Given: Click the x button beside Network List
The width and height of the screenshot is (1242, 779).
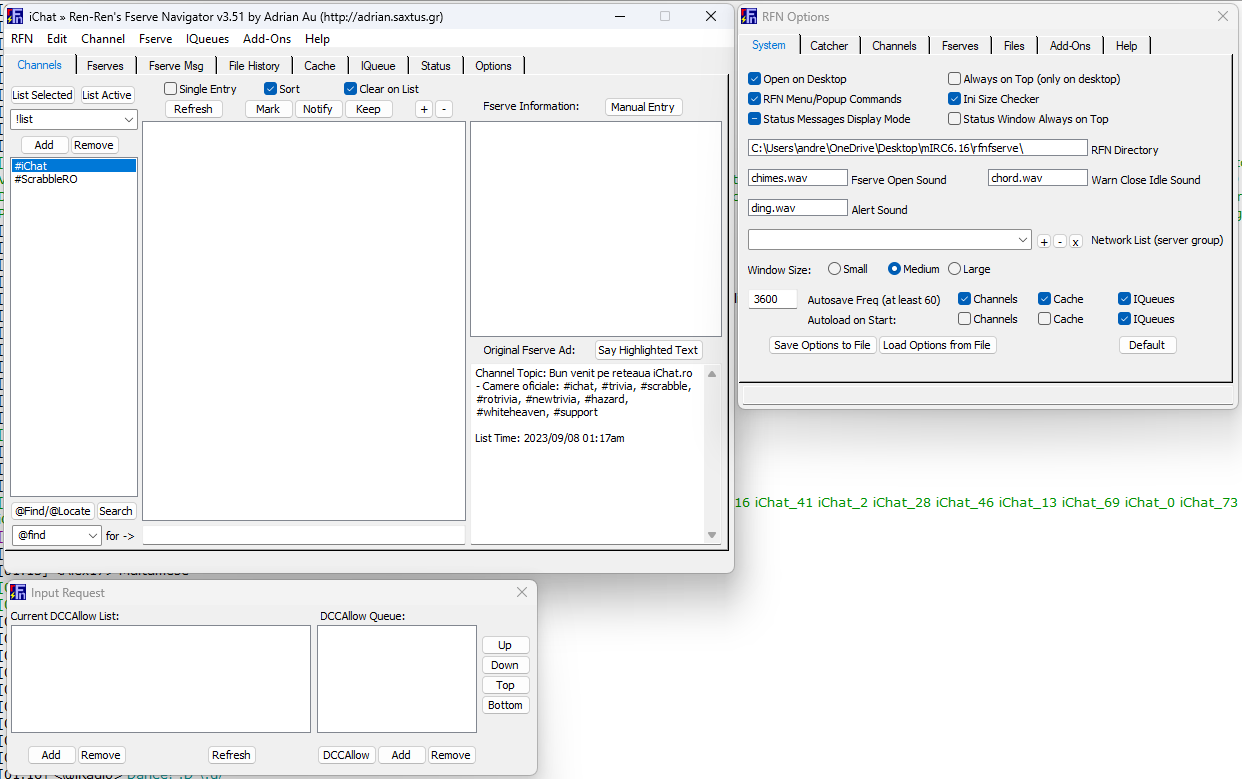Looking at the screenshot, I should (x=1076, y=241).
